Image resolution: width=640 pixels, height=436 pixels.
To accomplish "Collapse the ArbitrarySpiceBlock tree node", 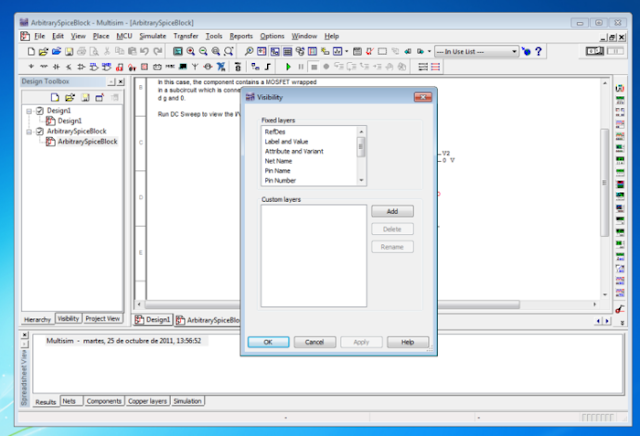I will pos(29,131).
